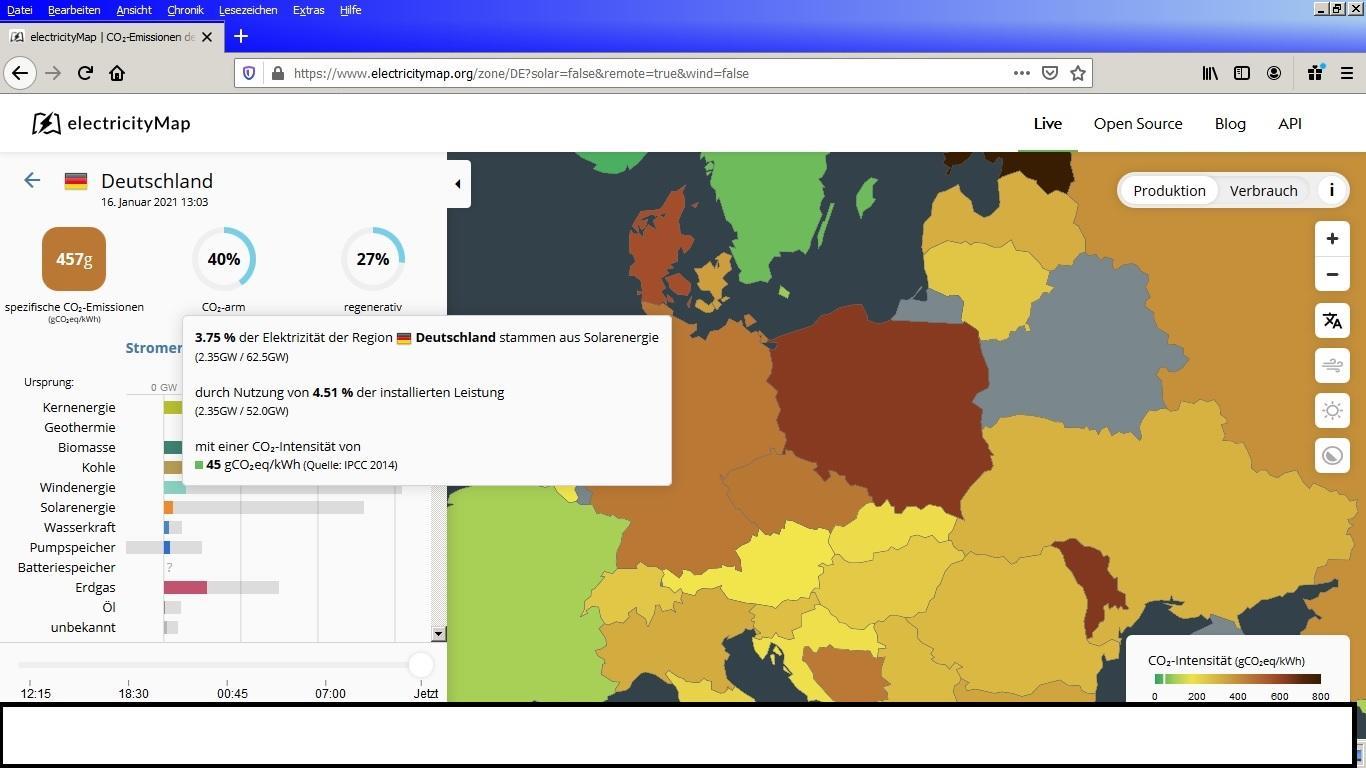Zoom out on the map
Viewport: 1366px width, 768px height.
pos(1332,274)
